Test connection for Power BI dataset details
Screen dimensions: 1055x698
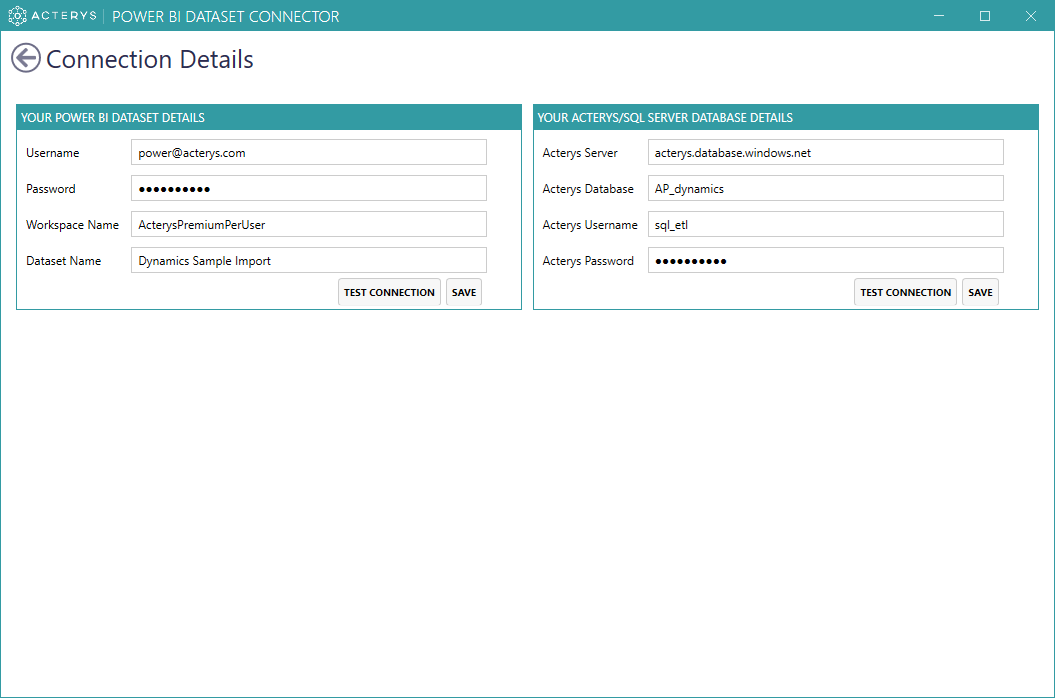pos(389,292)
